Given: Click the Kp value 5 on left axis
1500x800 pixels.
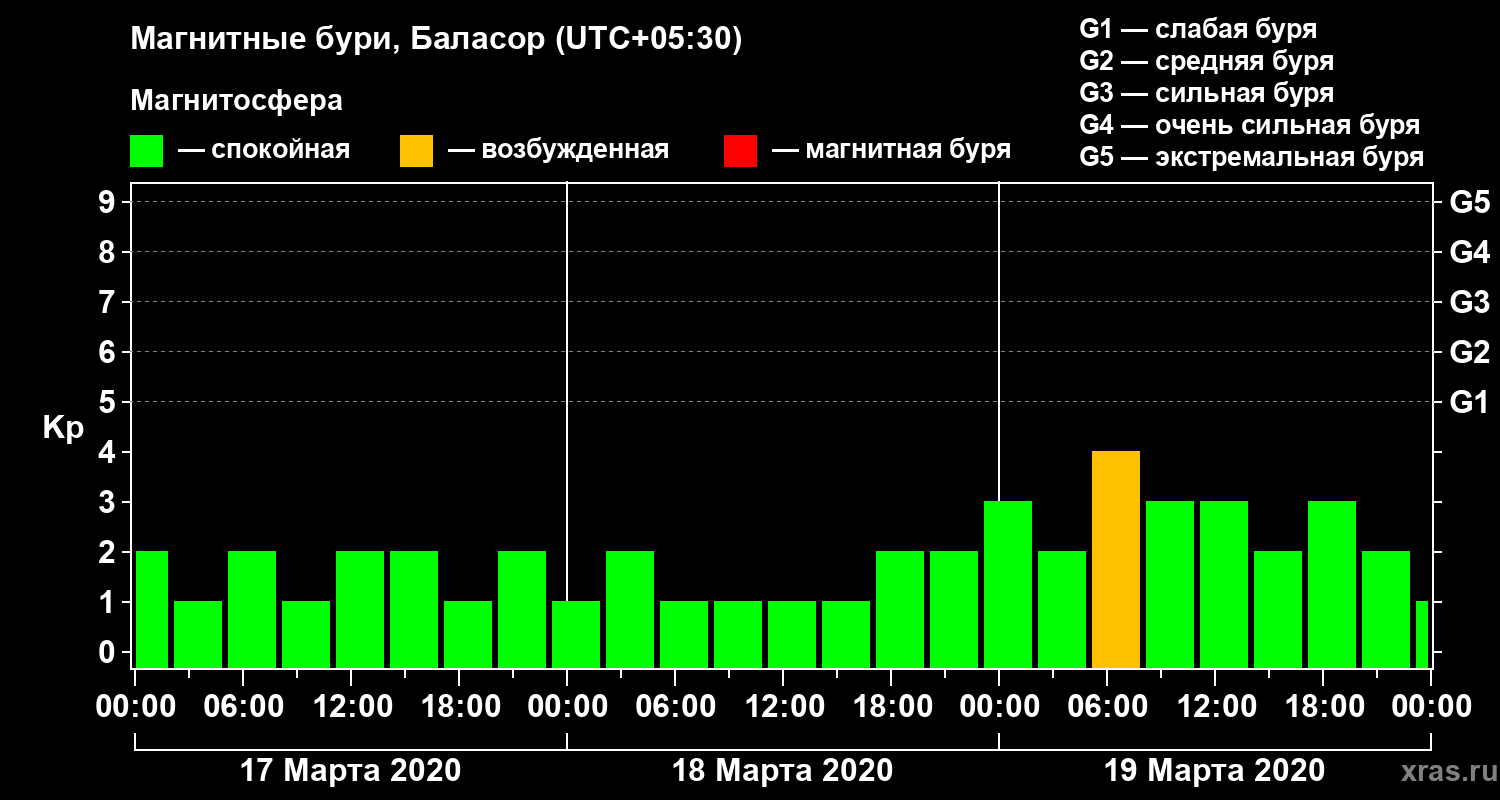Looking at the screenshot, I should 109,402.
